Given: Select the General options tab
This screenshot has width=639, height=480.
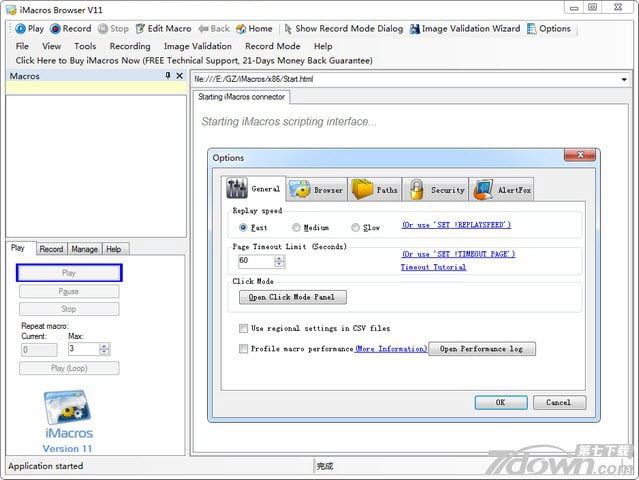Looking at the screenshot, I should [x=253, y=189].
